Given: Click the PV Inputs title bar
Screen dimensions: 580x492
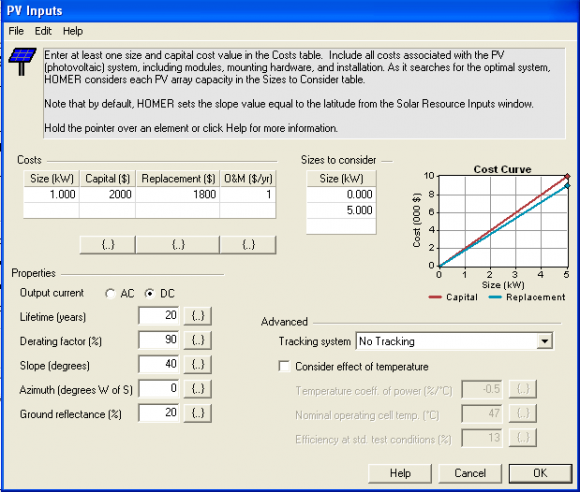Looking at the screenshot, I should click(x=290, y=11).
